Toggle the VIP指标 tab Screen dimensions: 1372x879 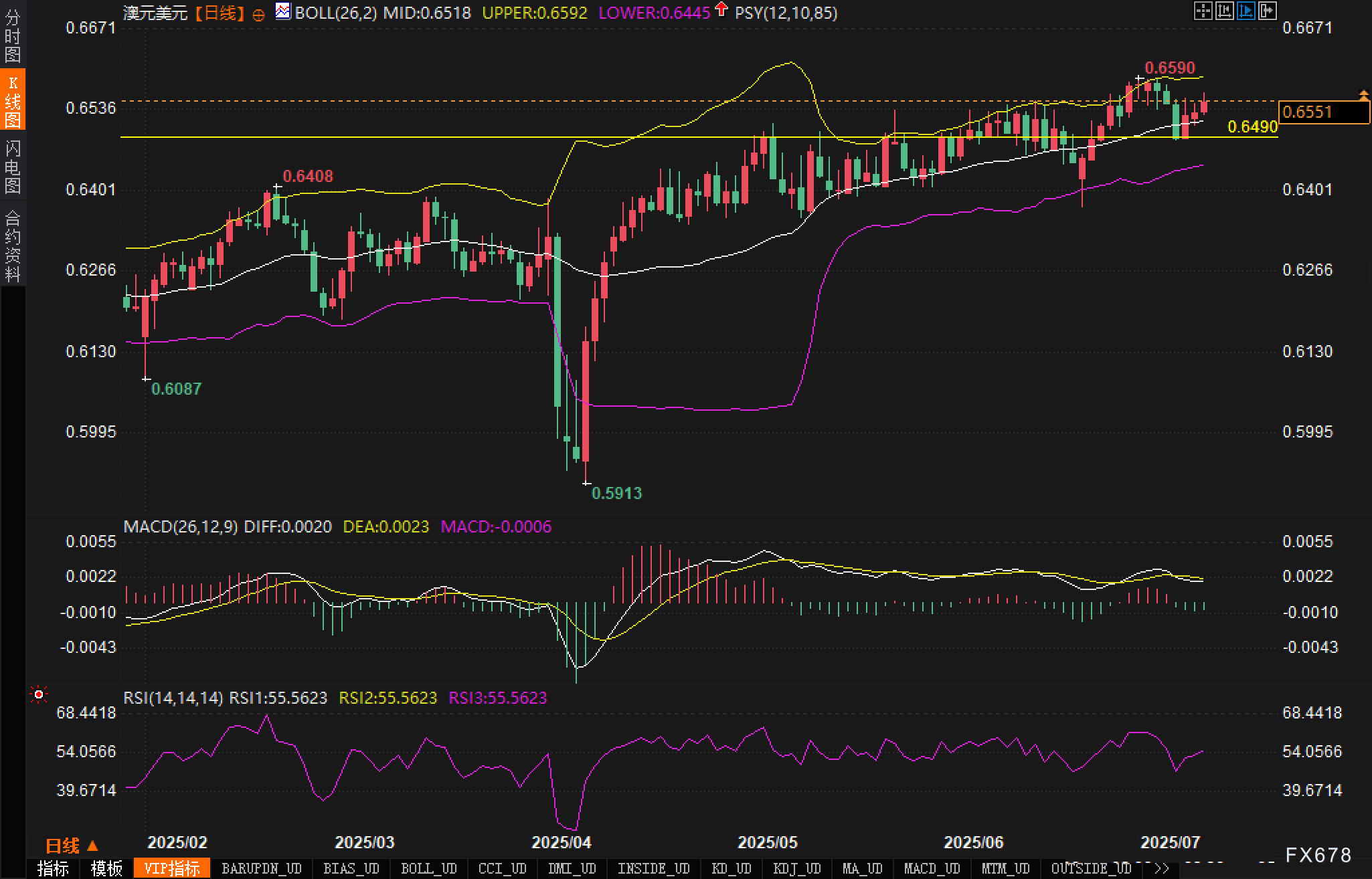tap(172, 868)
